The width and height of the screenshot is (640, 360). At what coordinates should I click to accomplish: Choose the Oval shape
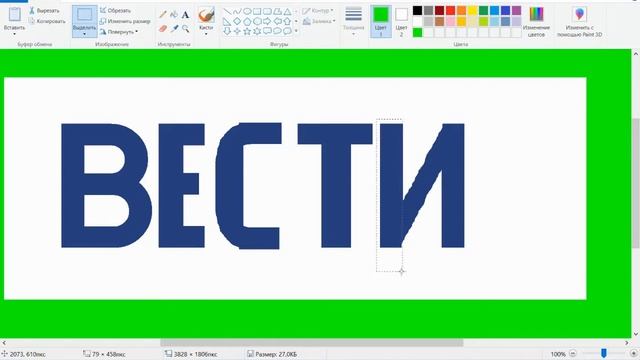pos(247,11)
